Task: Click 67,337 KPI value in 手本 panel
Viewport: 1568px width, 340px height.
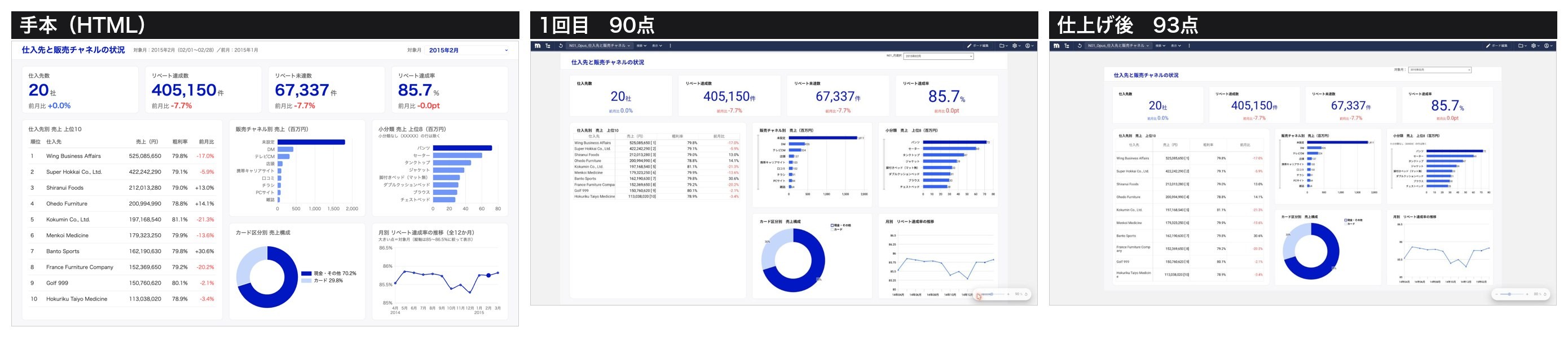Action: pos(302,90)
